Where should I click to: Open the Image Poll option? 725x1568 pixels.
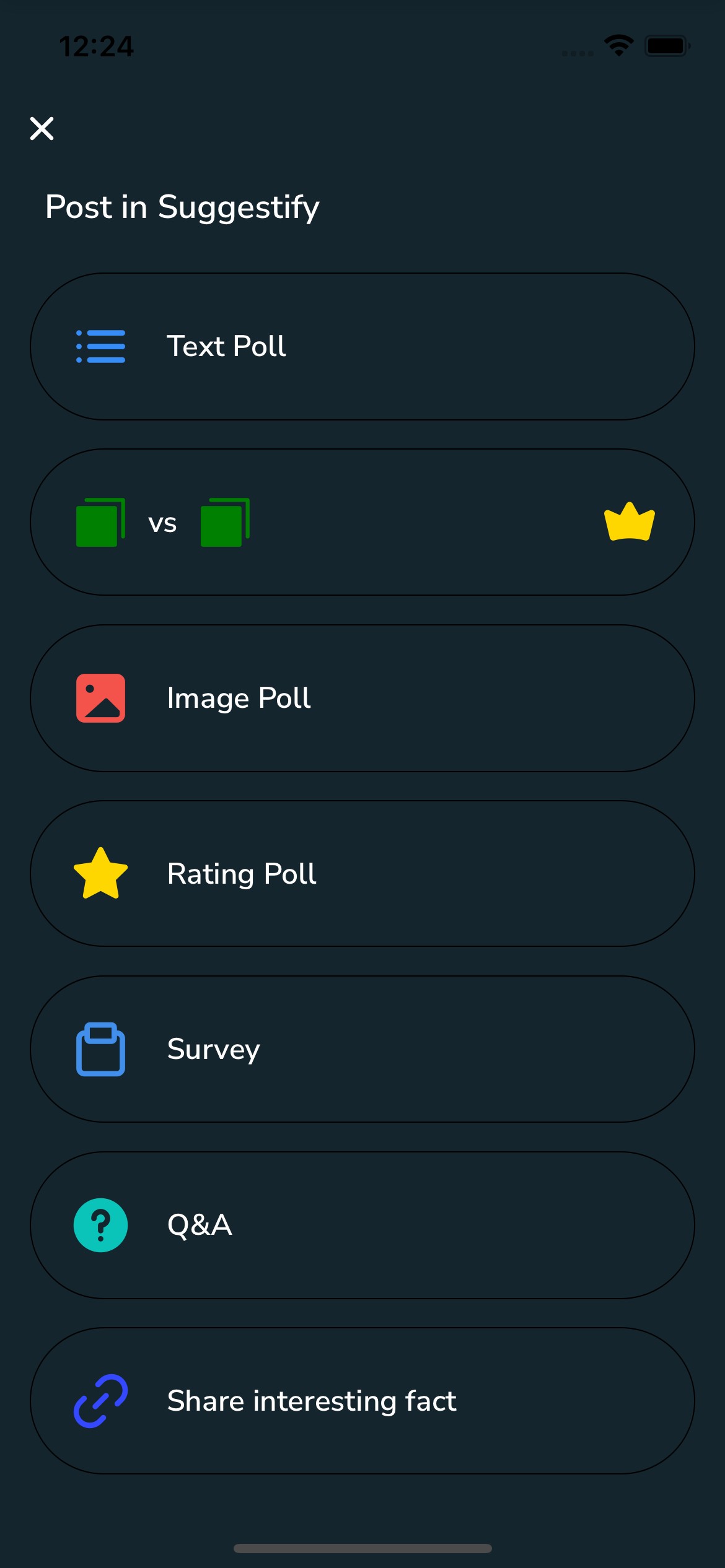(x=239, y=698)
